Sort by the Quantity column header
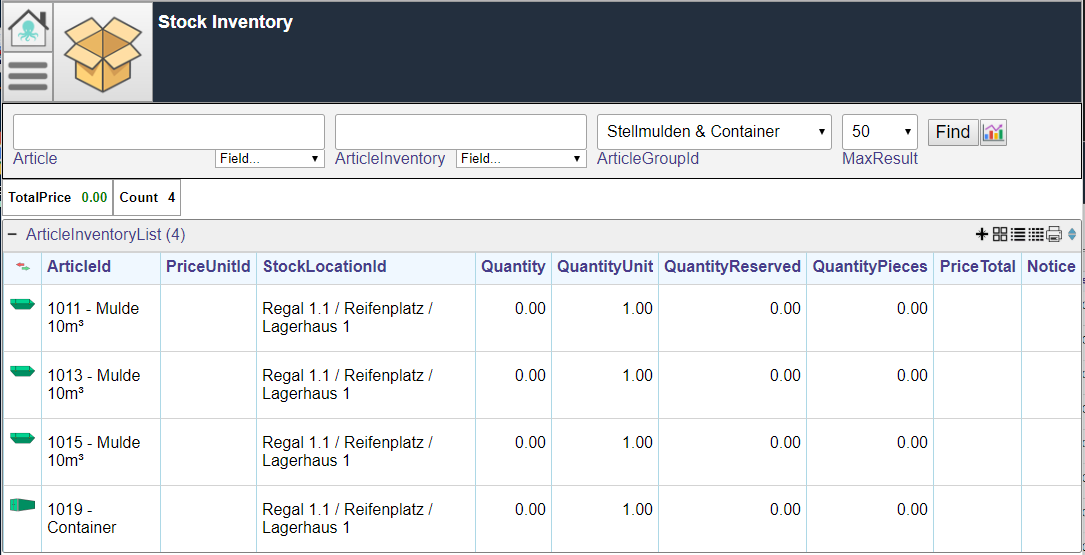The image size is (1085, 555). [x=513, y=266]
